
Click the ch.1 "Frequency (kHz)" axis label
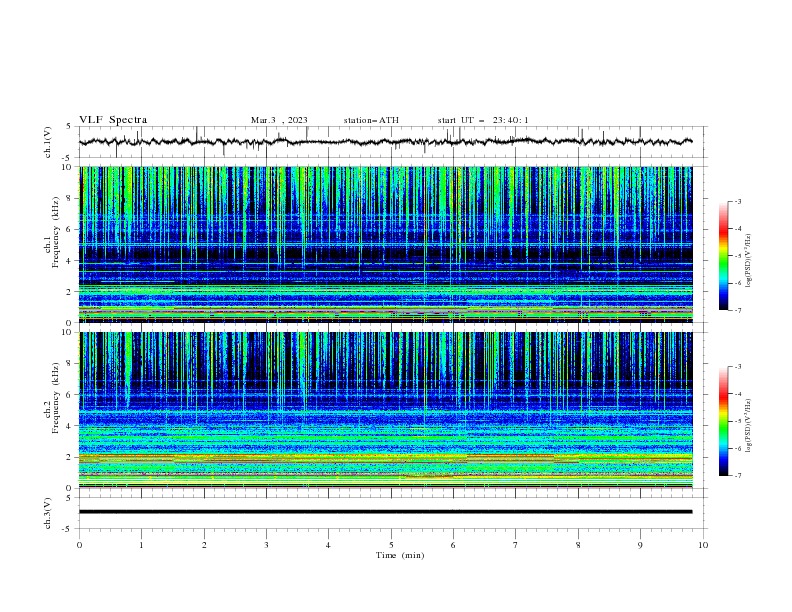point(56,232)
